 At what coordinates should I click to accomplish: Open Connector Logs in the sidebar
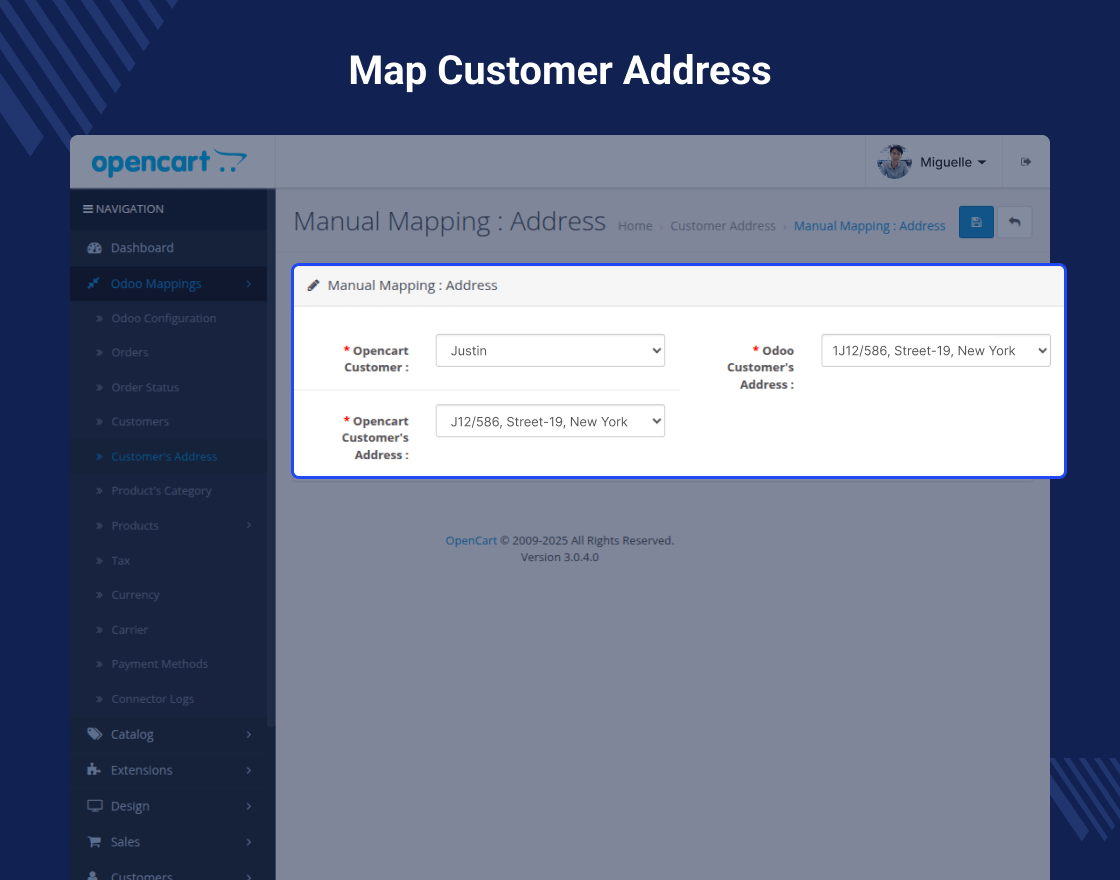[x=153, y=699]
